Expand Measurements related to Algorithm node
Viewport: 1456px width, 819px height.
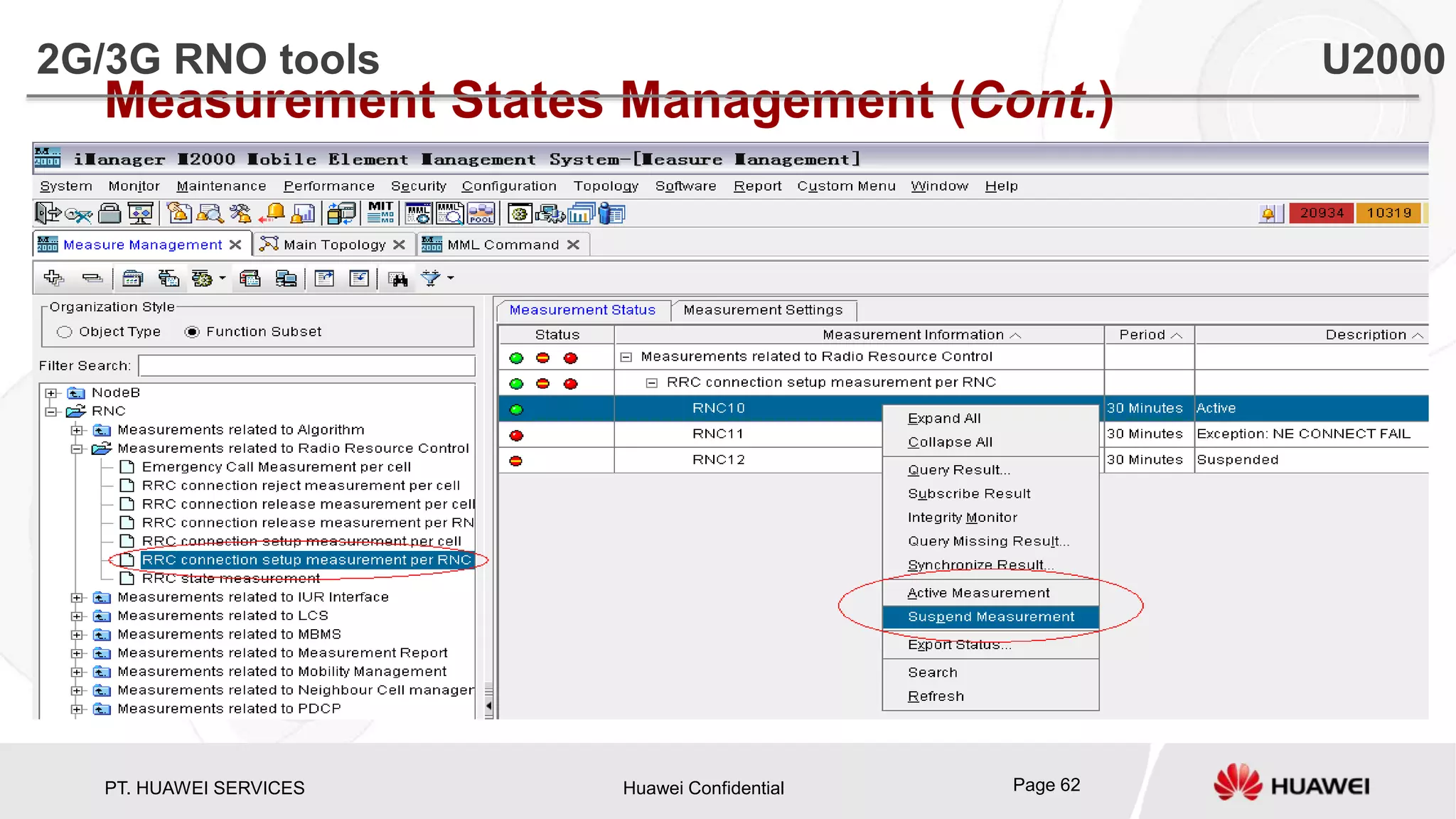coord(77,430)
